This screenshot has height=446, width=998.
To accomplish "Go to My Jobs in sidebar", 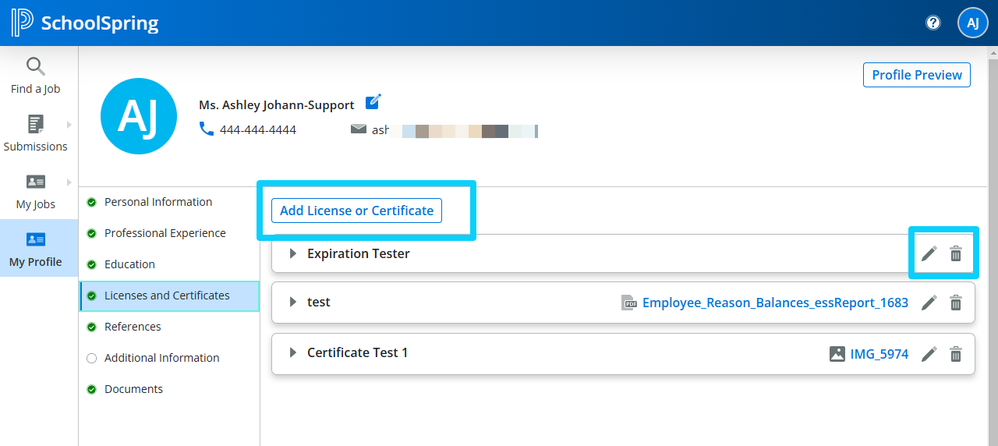I will click(36, 192).
